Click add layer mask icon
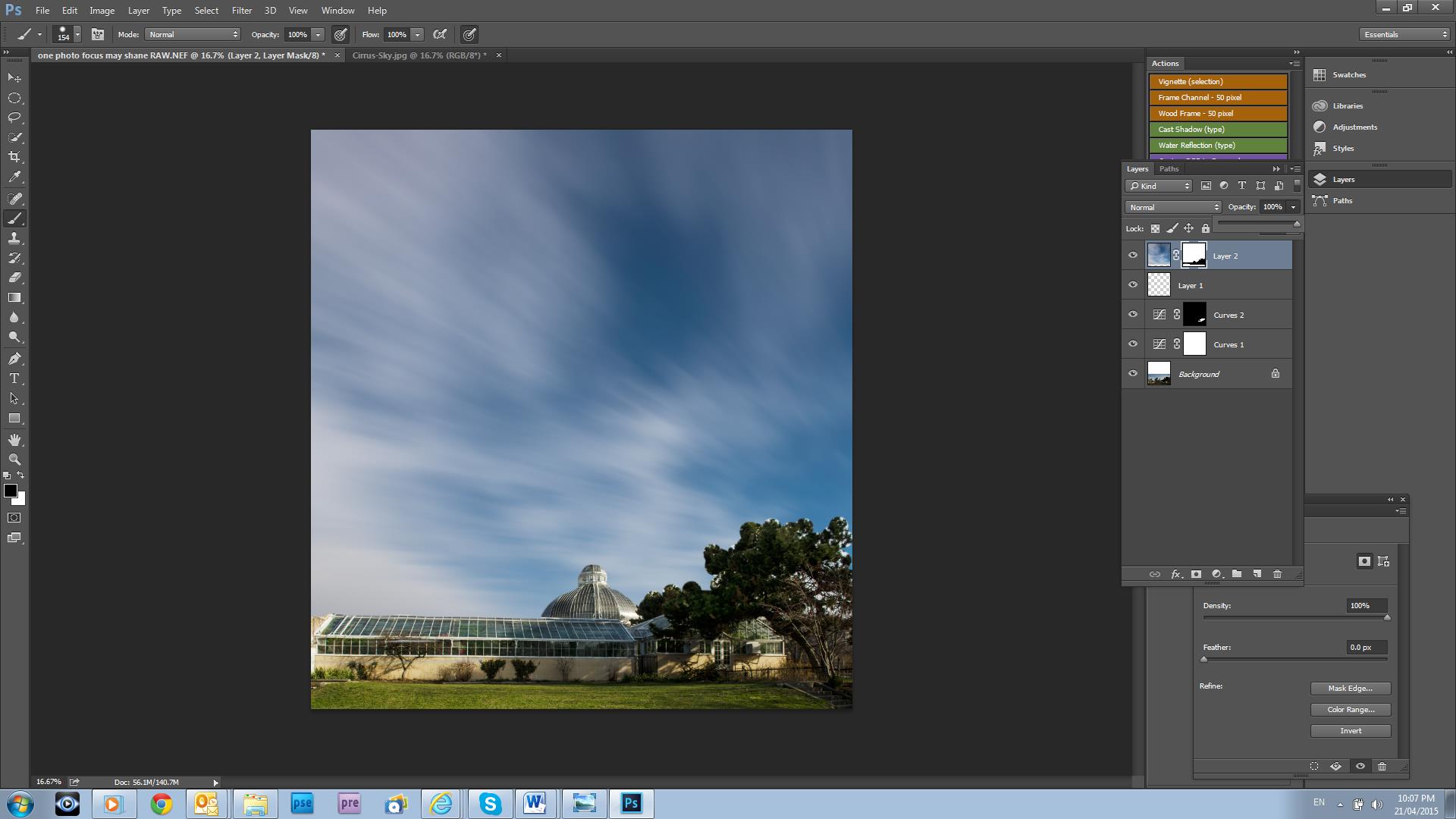The height and width of the screenshot is (819, 1456). pyautogui.click(x=1196, y=574)
